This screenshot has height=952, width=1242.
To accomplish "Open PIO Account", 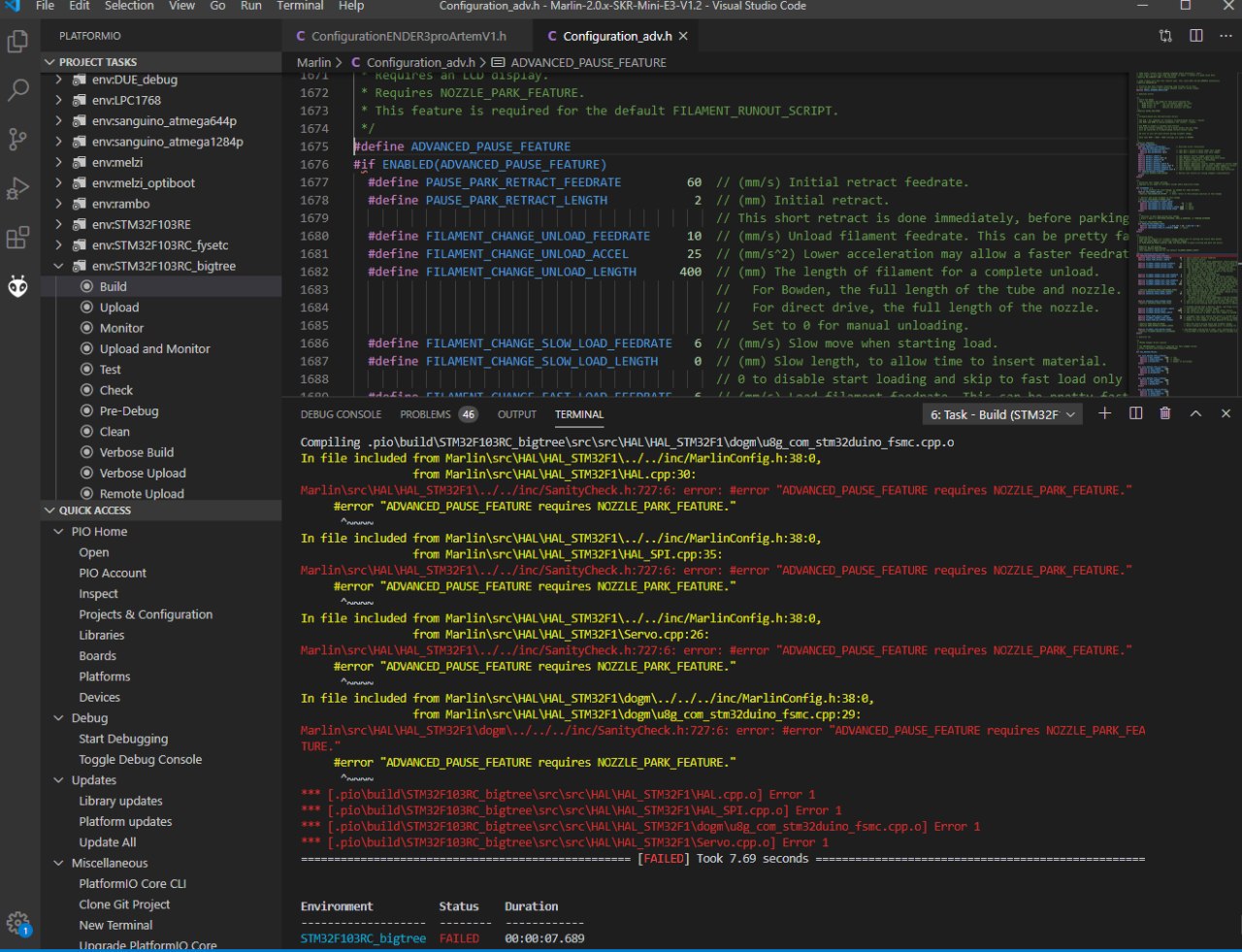I will click(113, 573).
